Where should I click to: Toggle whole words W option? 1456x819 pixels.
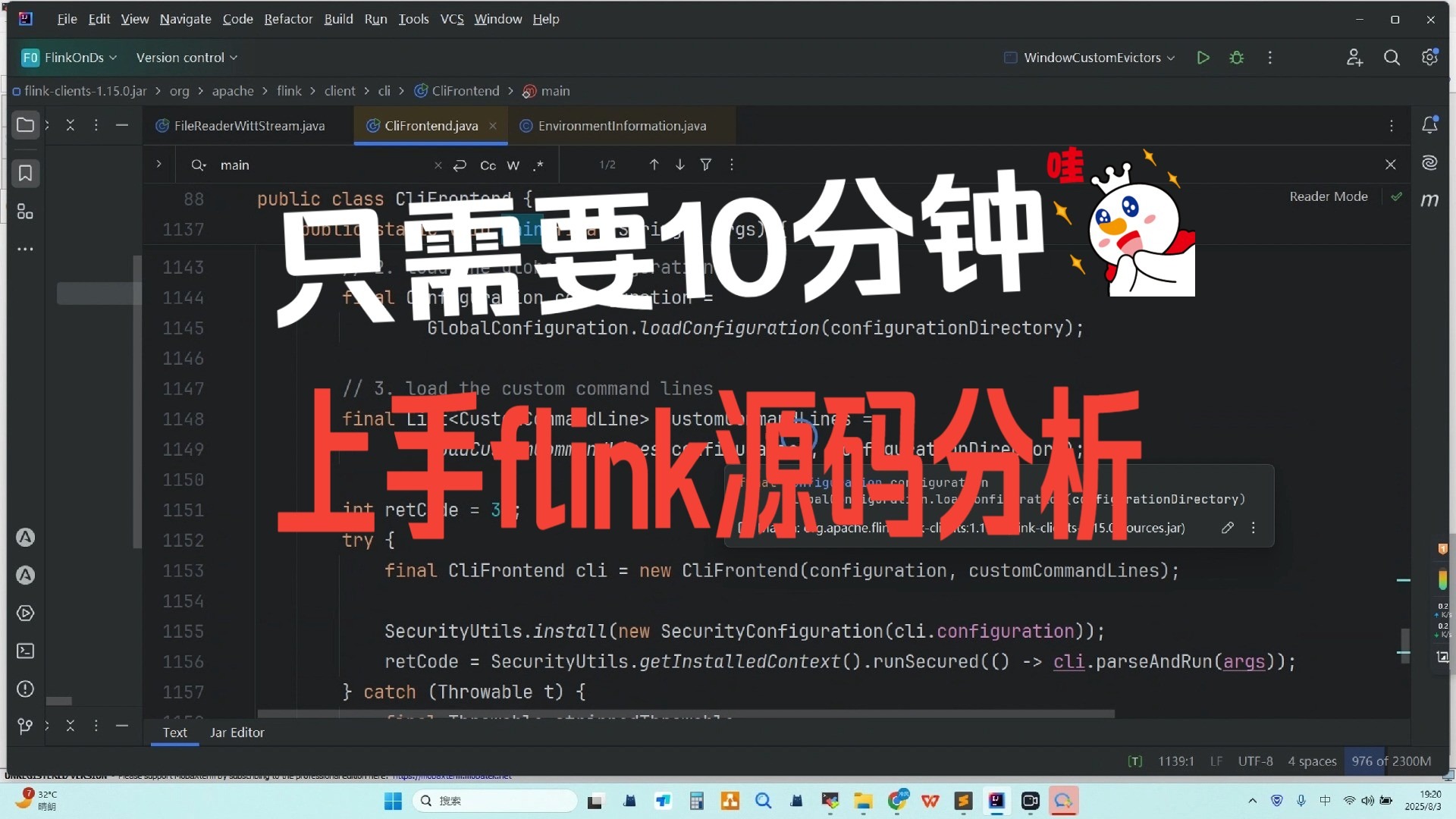pos(513,165)
